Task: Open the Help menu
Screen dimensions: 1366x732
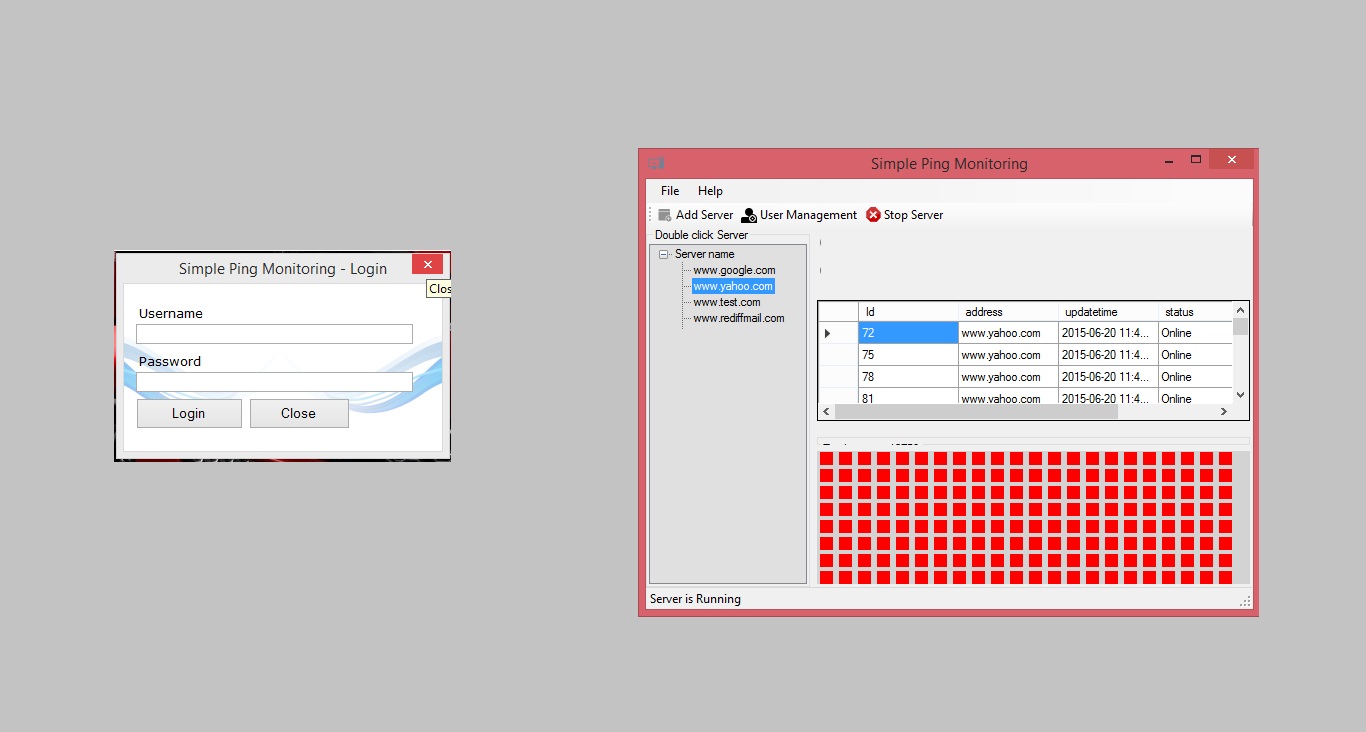Action: pyautogui.click(x=710, y=191)
